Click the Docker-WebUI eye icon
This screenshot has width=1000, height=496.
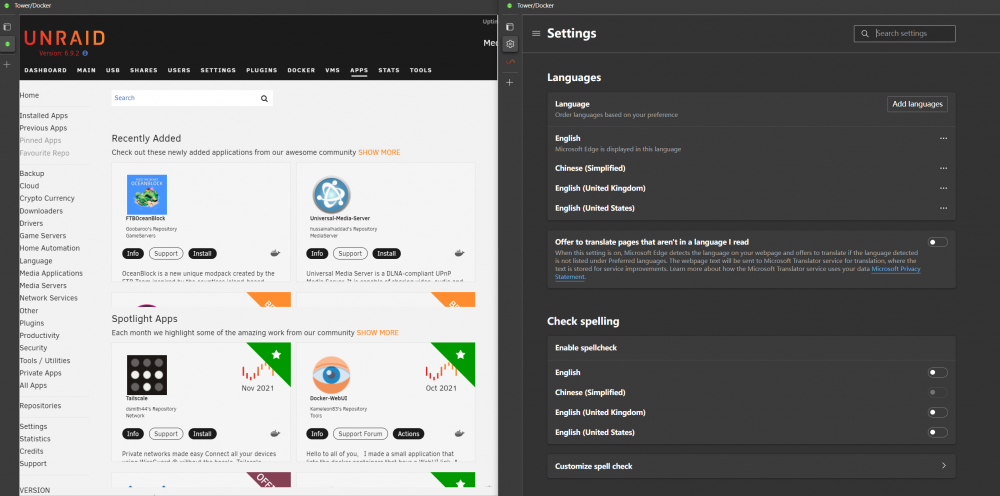332,375
